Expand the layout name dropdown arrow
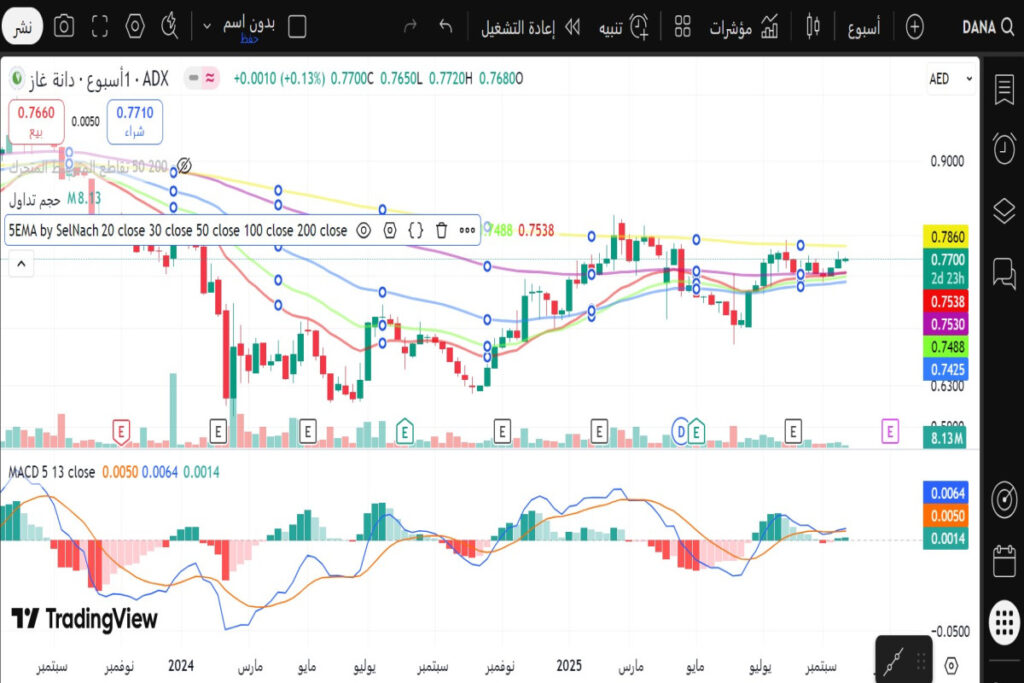 pyautogui.click(x=207, y=27)
